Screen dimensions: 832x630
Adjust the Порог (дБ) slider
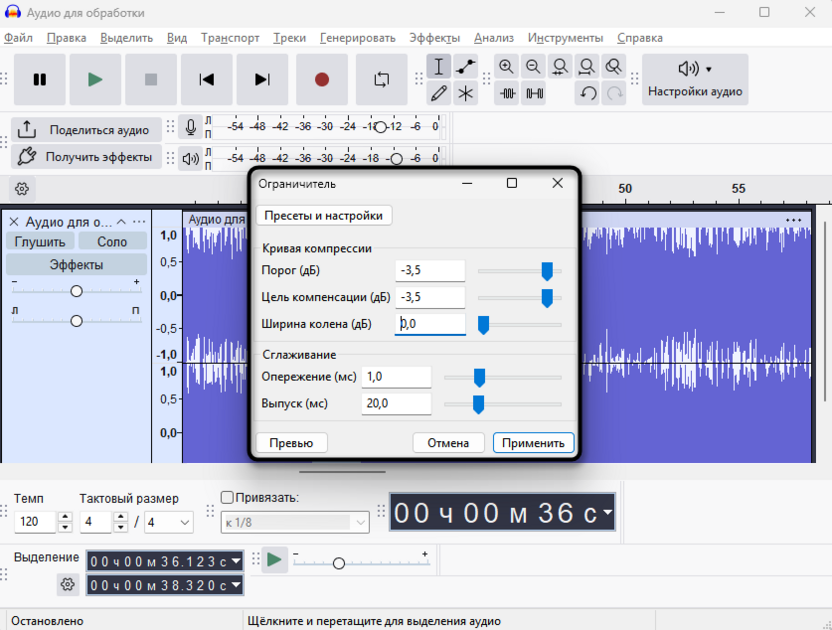(547, 270)
